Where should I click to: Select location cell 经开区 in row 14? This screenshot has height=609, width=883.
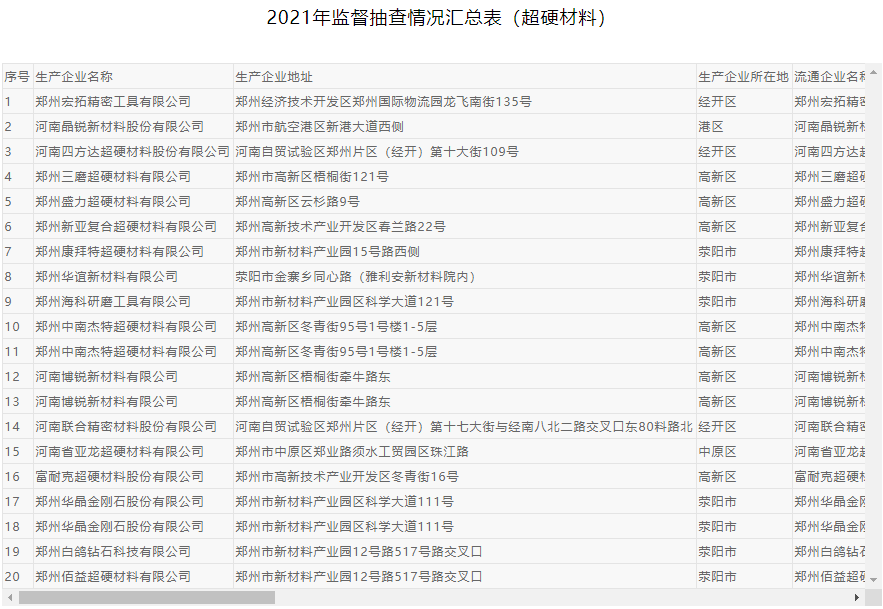(x=744, y=426)
